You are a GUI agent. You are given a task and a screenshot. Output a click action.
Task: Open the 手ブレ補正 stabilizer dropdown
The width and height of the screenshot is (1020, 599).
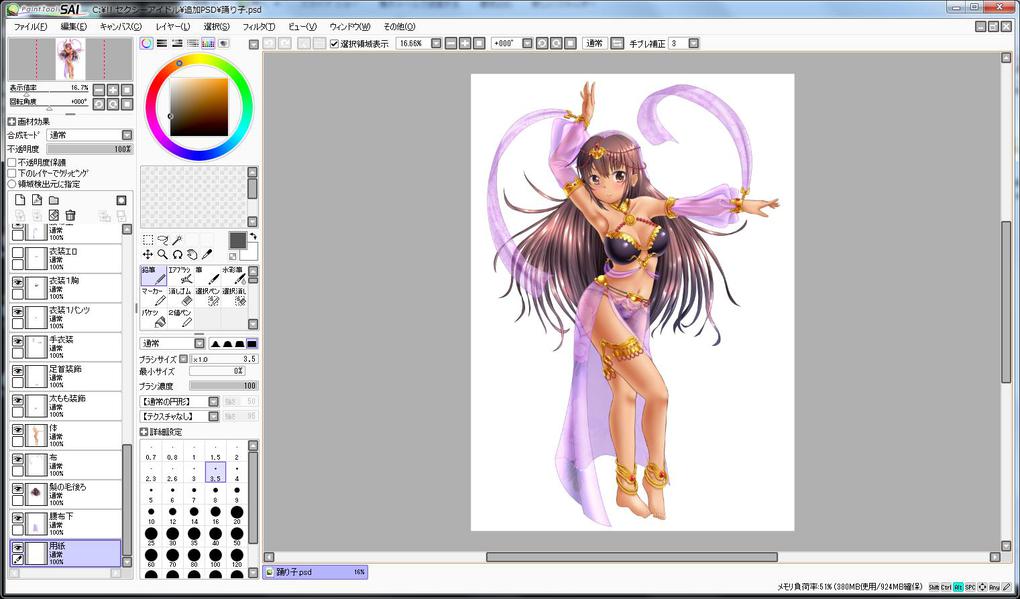(x=693, y=44)
